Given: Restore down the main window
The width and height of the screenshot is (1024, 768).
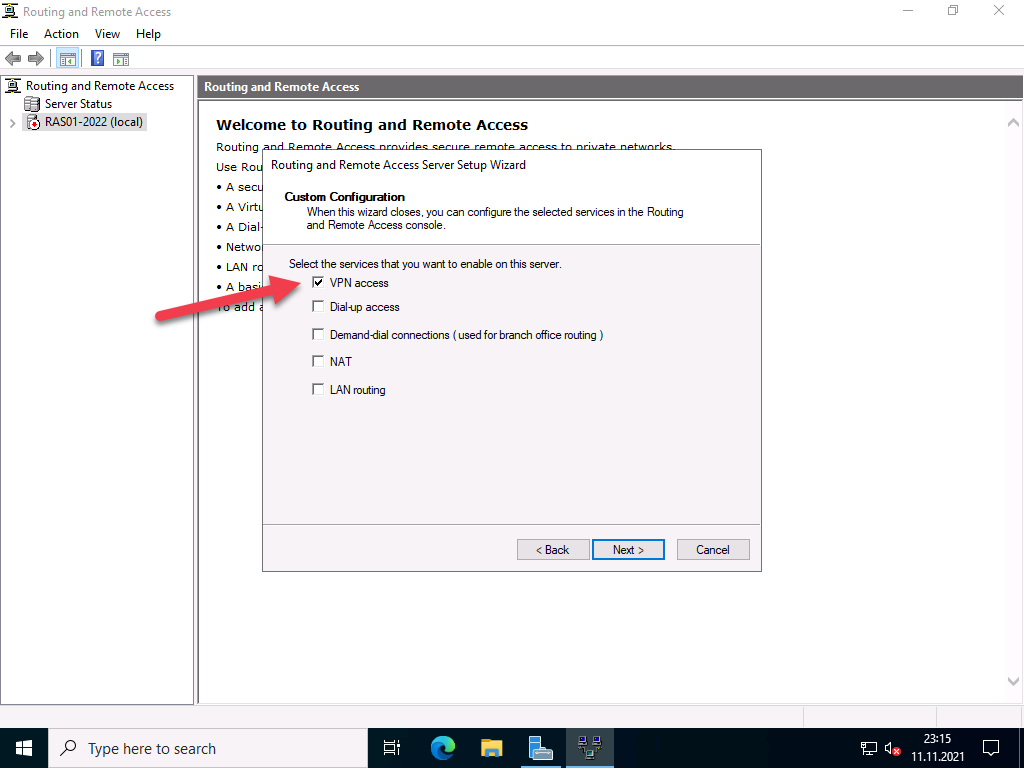Looking at the screenshot, I should click(x=953, y=11).
